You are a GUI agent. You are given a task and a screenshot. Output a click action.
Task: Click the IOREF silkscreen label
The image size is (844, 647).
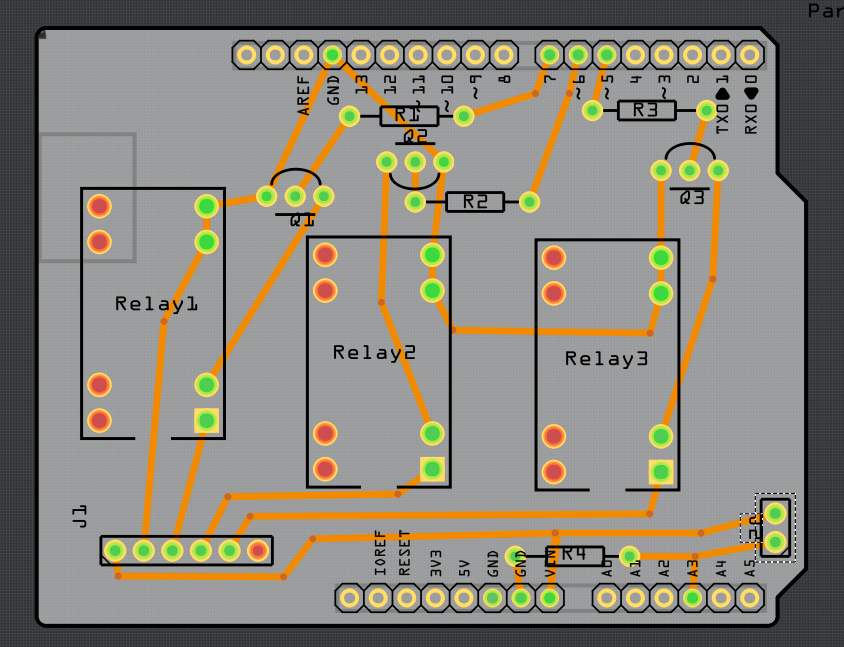coord(380,553)
